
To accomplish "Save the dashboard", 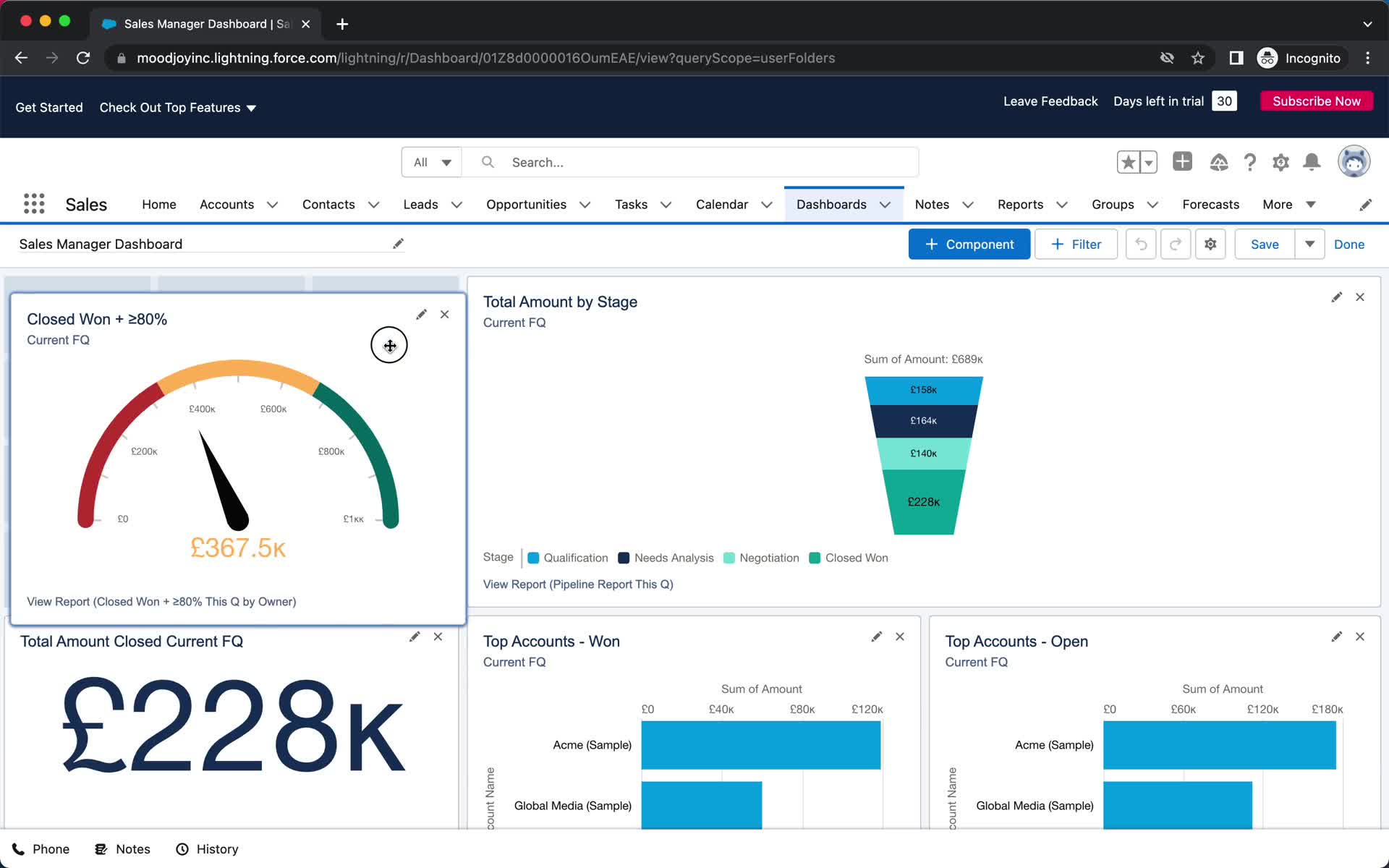I will pos(1265,244).
